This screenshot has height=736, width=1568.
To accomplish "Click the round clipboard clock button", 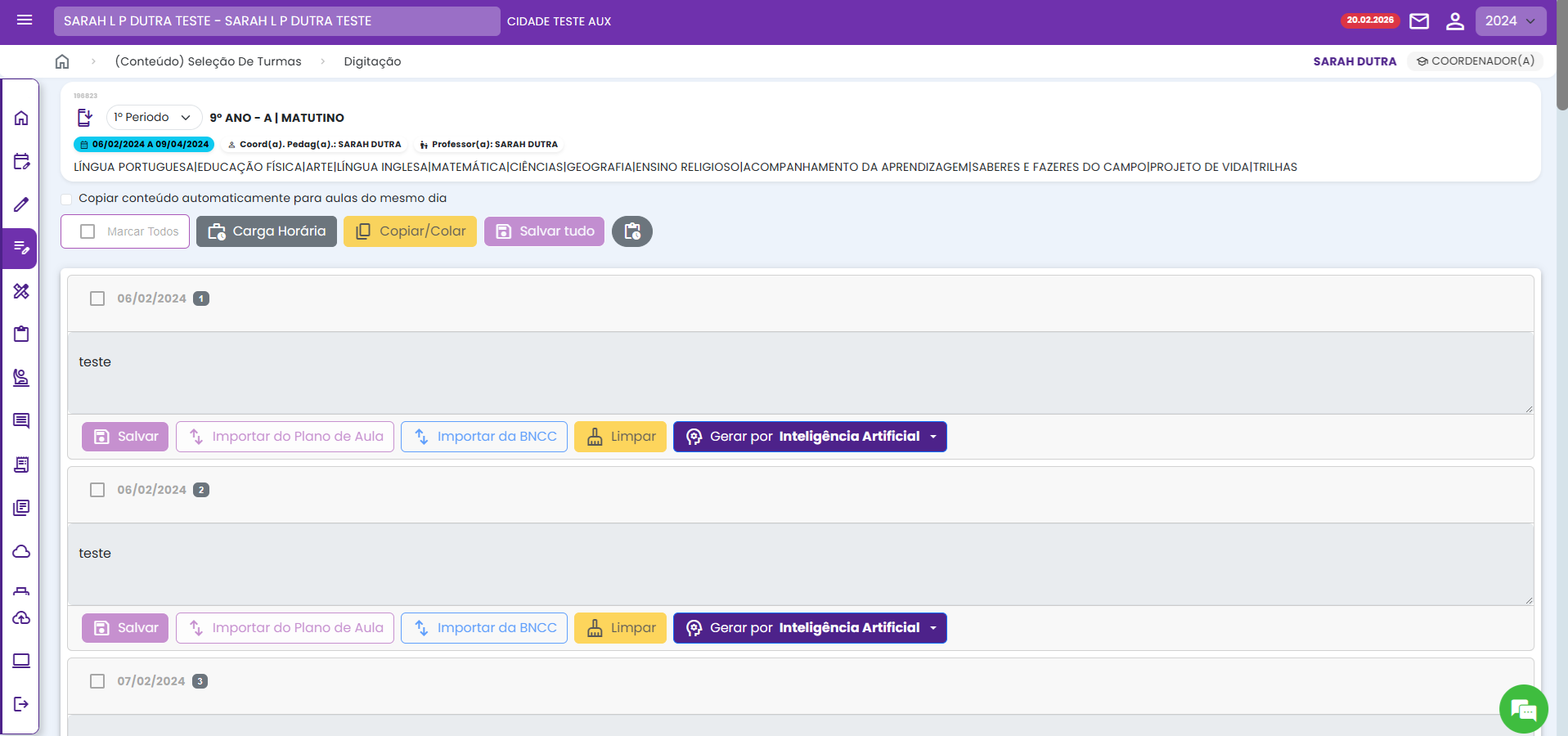I will coord(631,231).
